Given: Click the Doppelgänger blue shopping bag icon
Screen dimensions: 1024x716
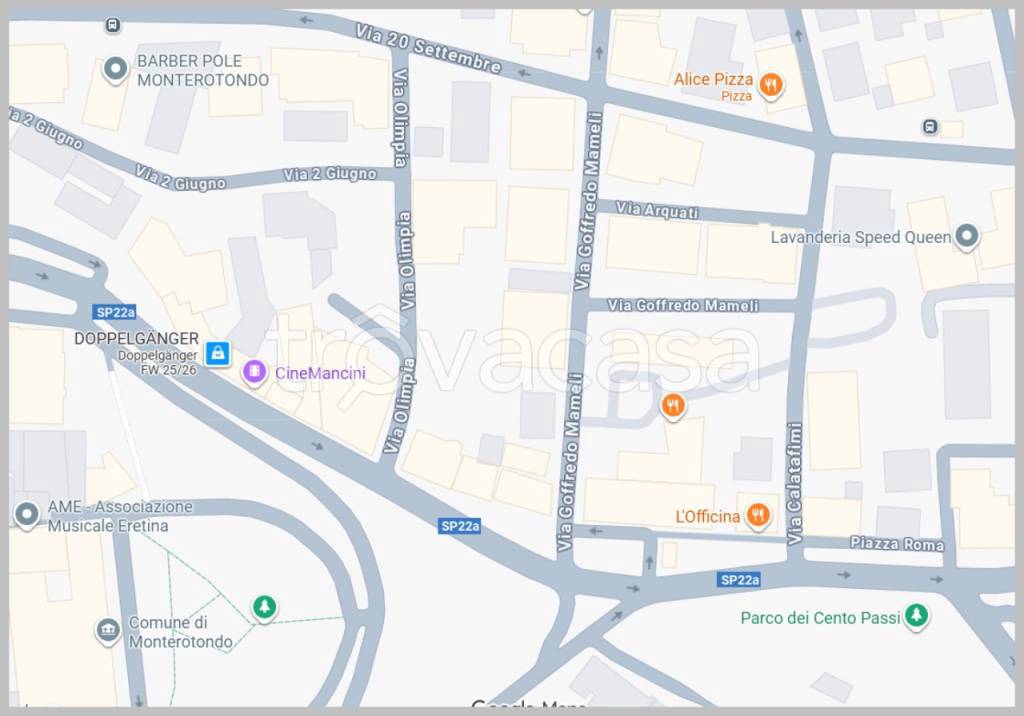Looking at the screenshot, I should 217,353.
